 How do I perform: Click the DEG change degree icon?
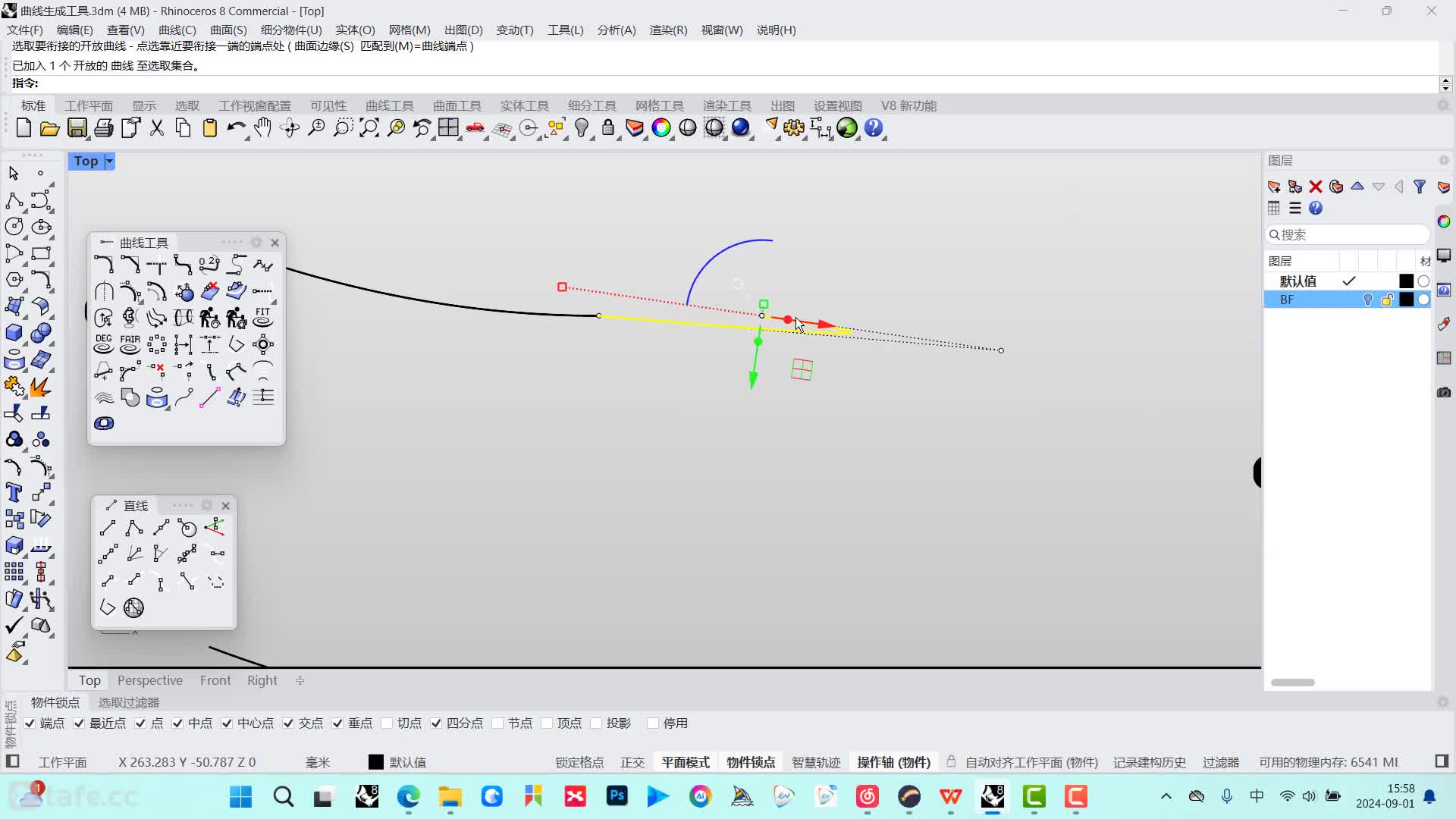pos(104,344)
